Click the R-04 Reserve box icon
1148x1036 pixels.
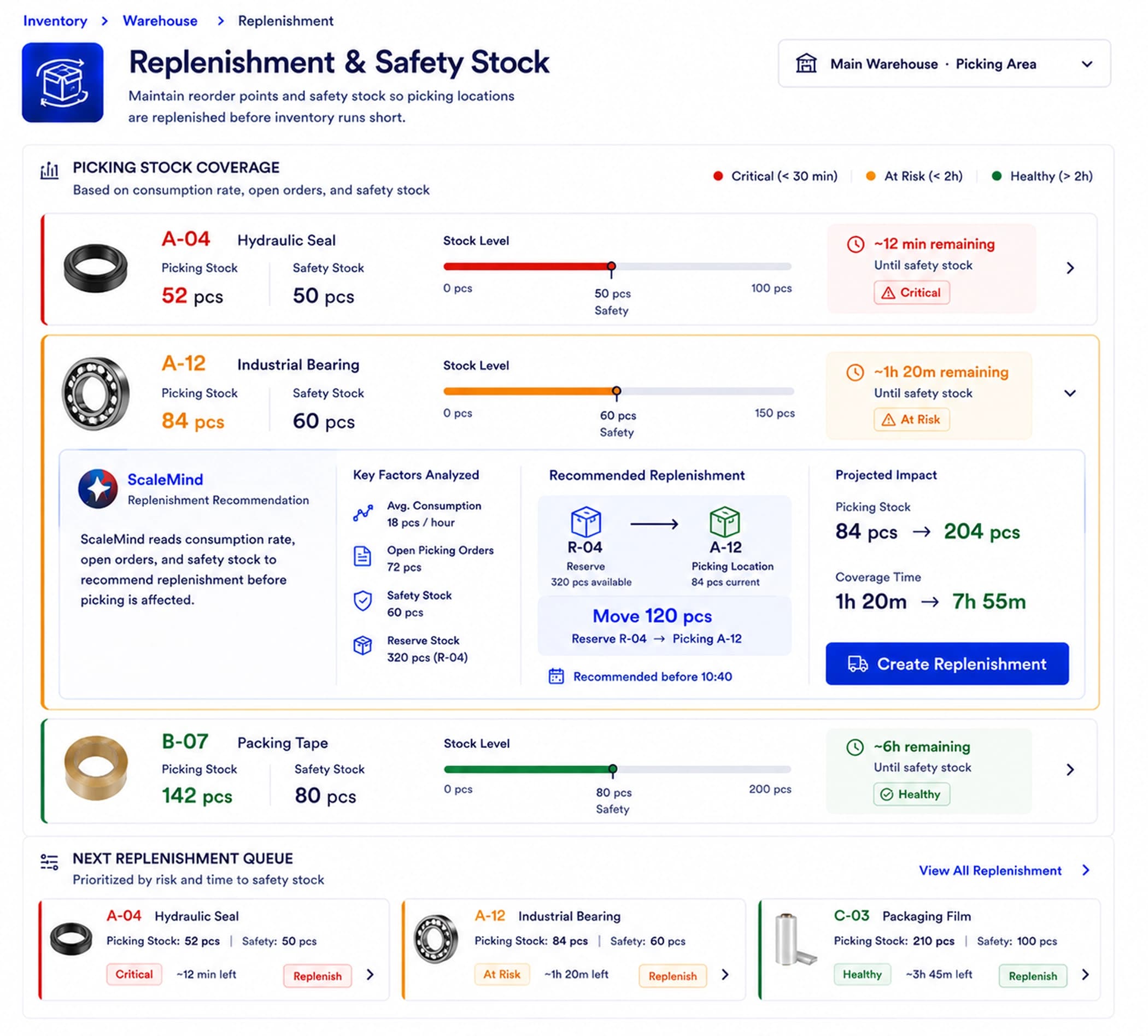pos(585,521)
